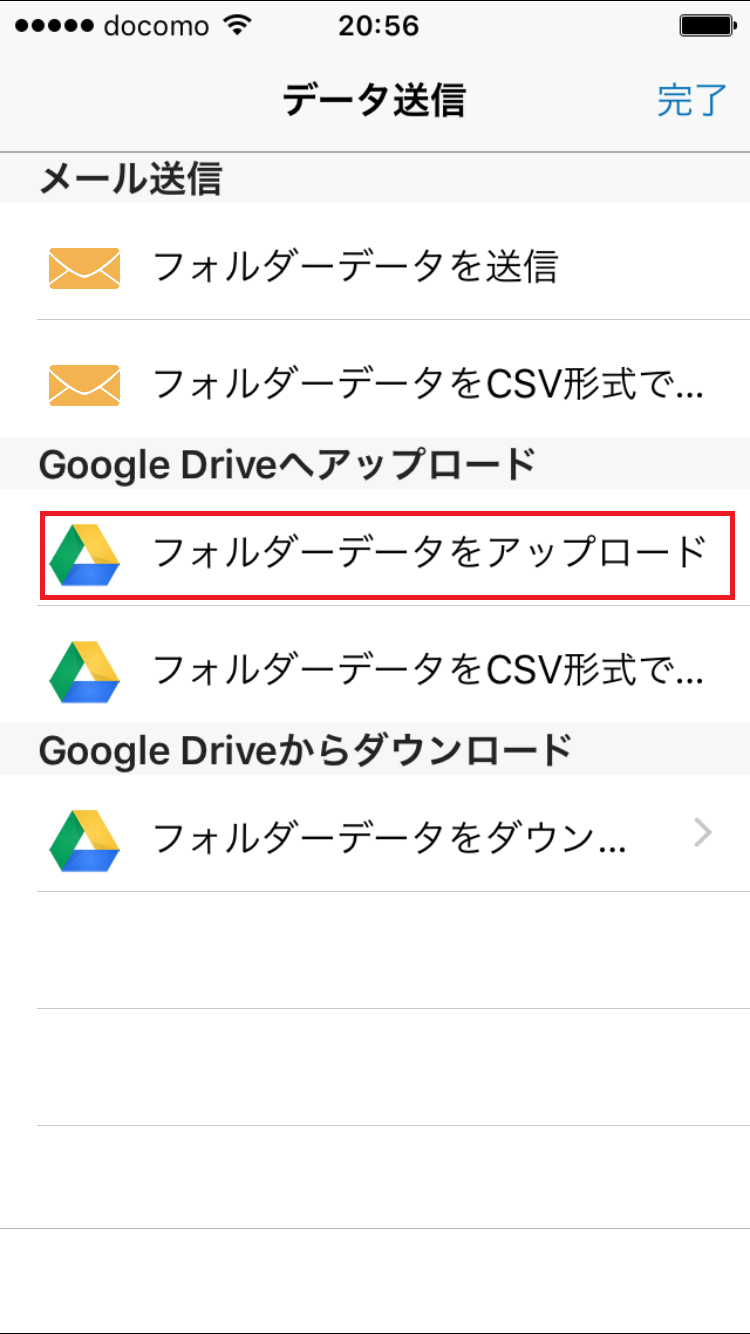
Task: Tap the battery icon in status bar
Action: point(706,26)
